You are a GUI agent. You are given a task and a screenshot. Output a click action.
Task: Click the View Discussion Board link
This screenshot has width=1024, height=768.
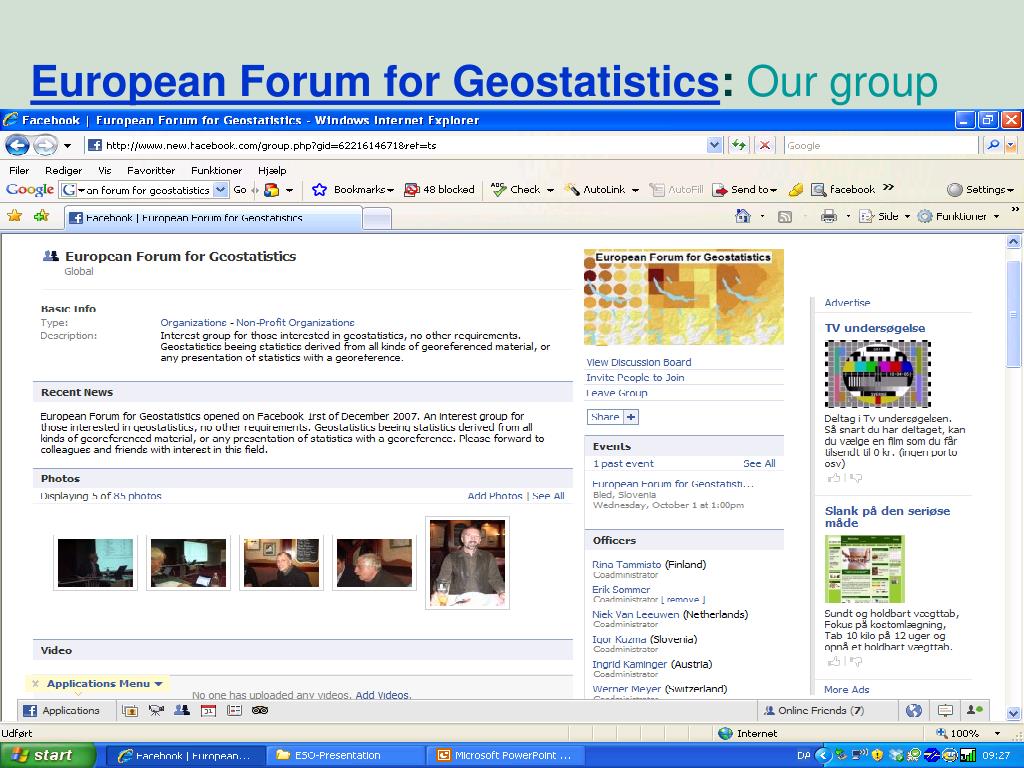639,362
